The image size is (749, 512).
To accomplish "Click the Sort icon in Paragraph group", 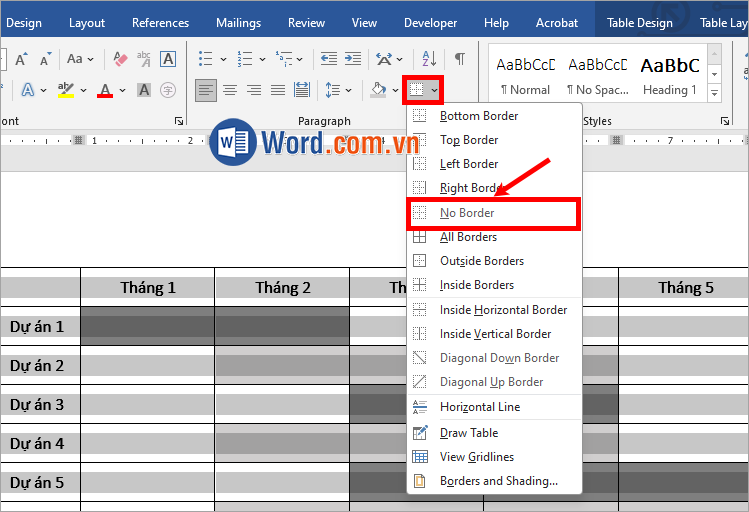I will point(429,59).
